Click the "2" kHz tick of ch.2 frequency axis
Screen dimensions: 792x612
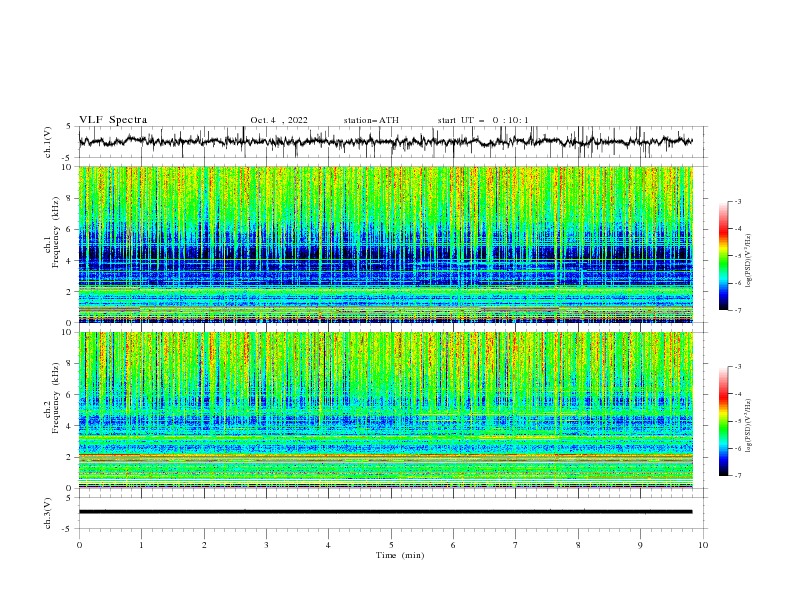pyautogui.click(x=69, y=457)
